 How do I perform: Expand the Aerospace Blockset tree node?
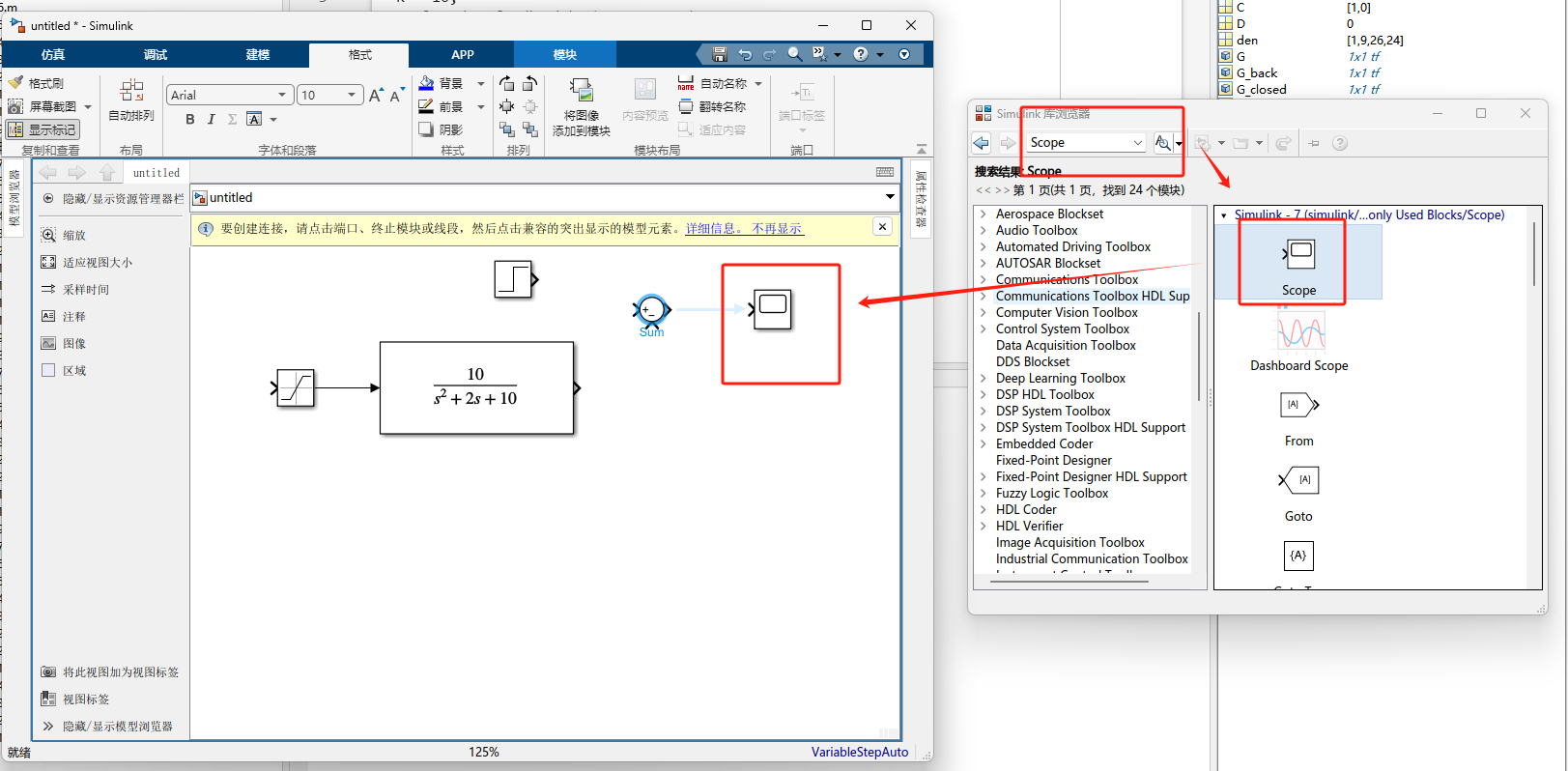983,214
